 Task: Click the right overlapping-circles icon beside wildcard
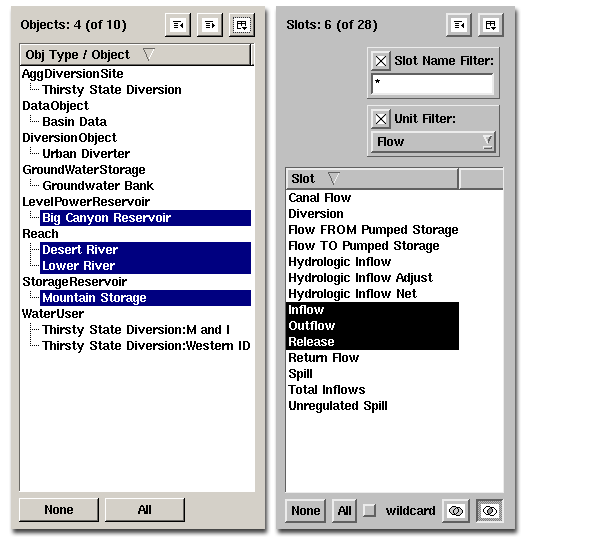[489, 511]
